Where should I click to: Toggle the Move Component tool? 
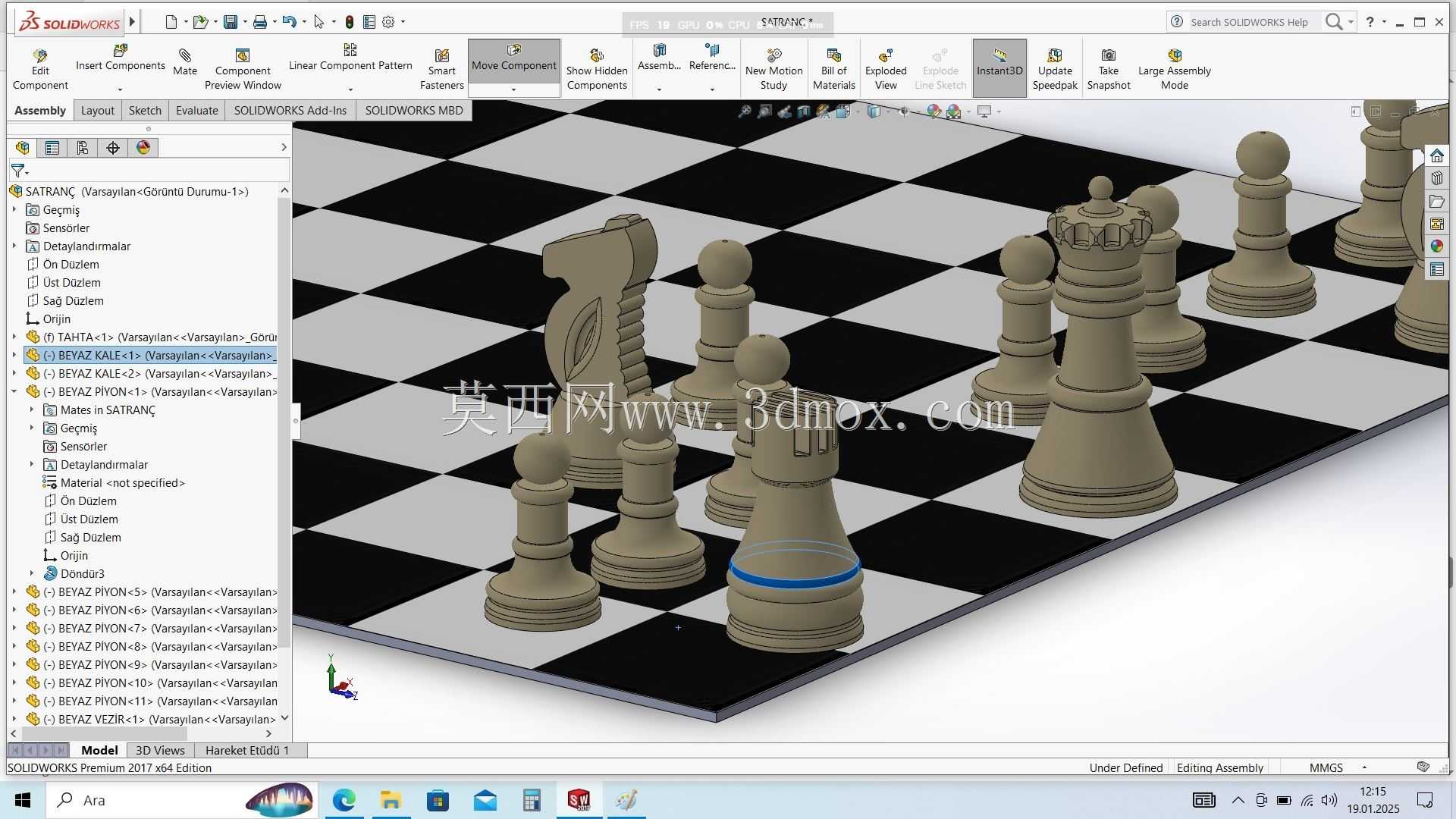click(x=514, y=59)
